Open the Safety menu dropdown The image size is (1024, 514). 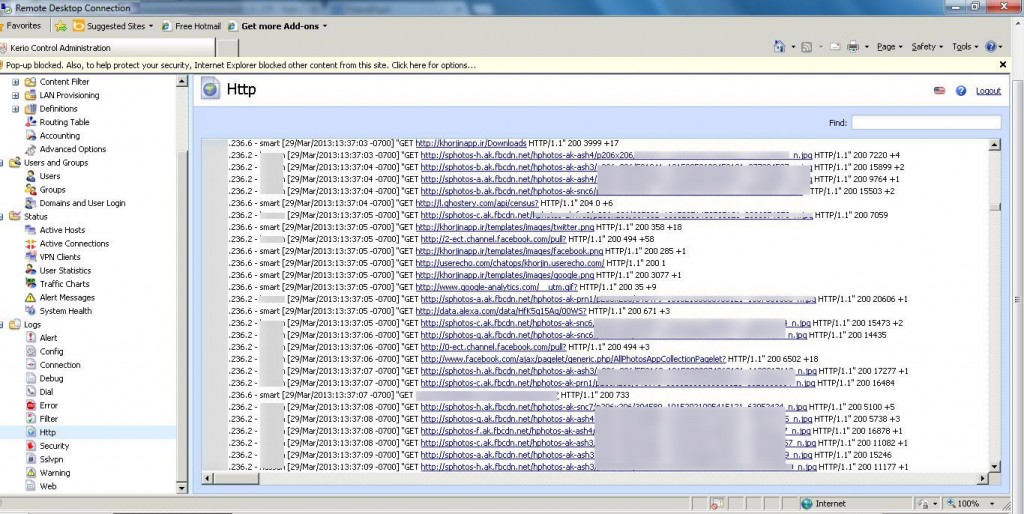tap(927, 47)
